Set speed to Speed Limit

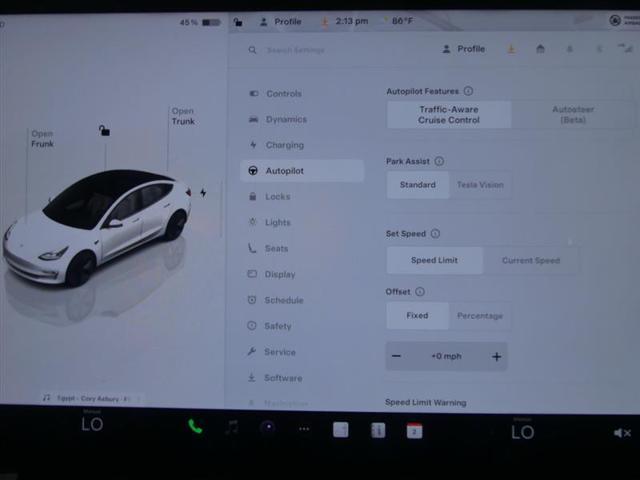point(434,260)
